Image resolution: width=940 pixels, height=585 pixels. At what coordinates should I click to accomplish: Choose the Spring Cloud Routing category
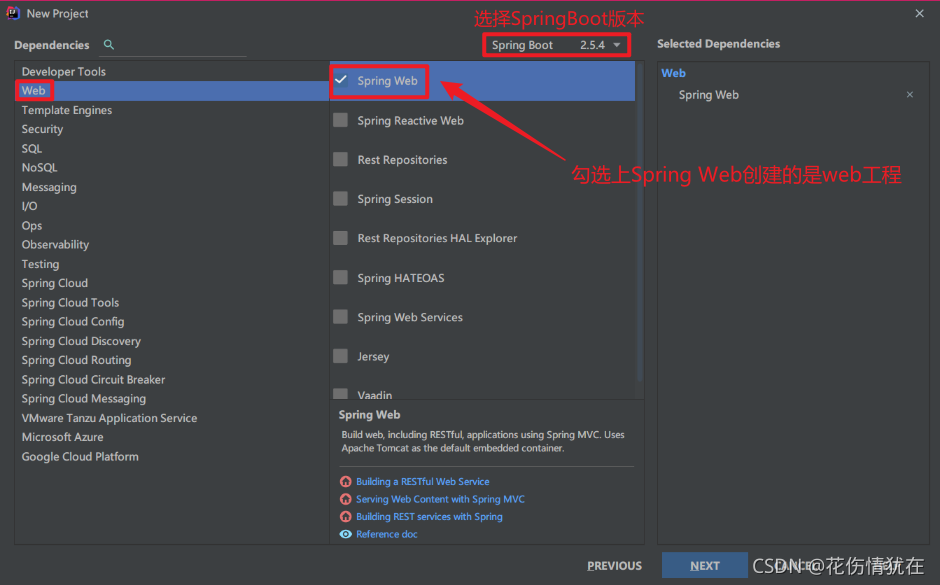click(76, 360)
